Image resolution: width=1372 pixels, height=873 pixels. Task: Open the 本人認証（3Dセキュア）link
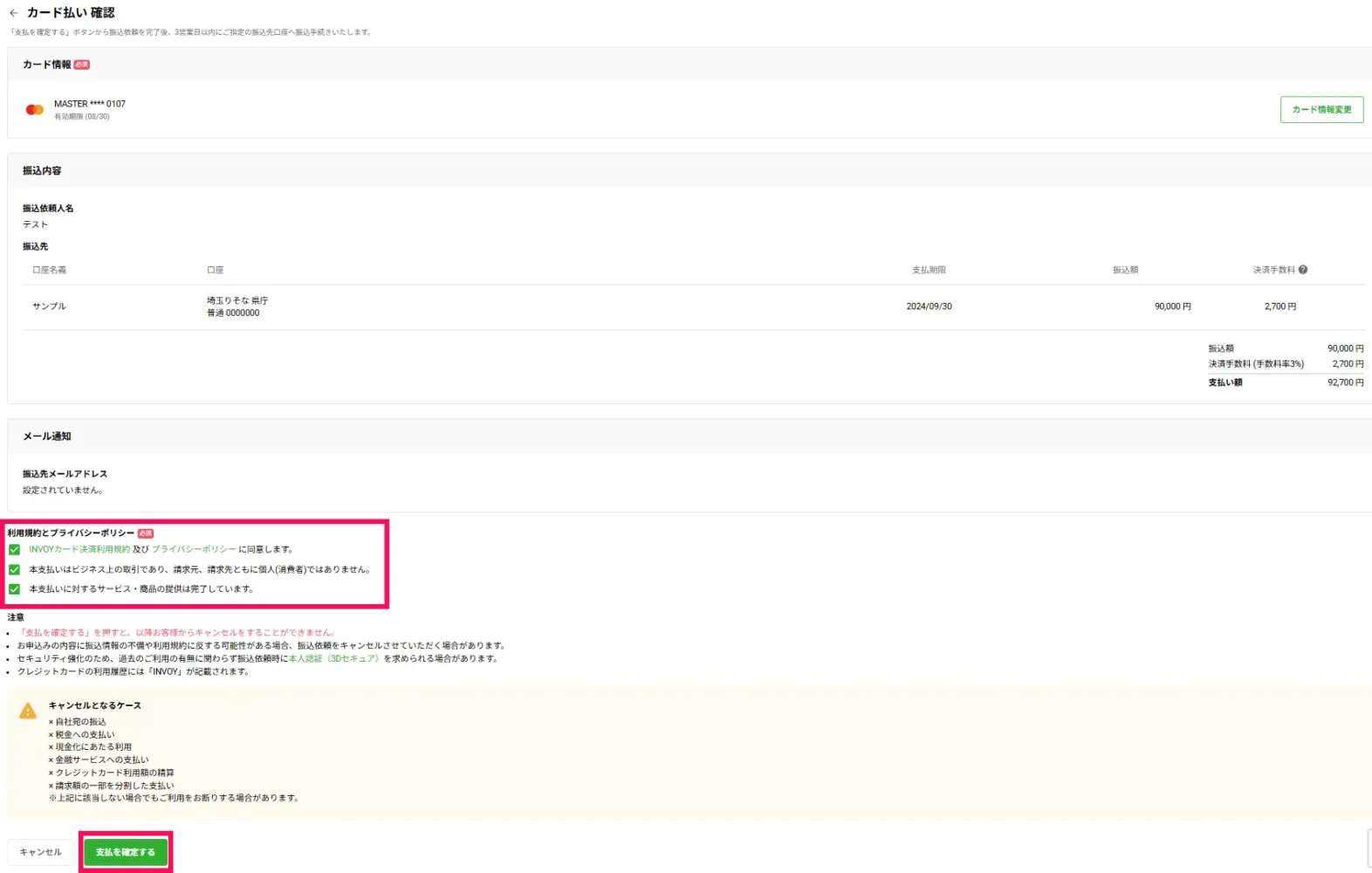(334, 658)
